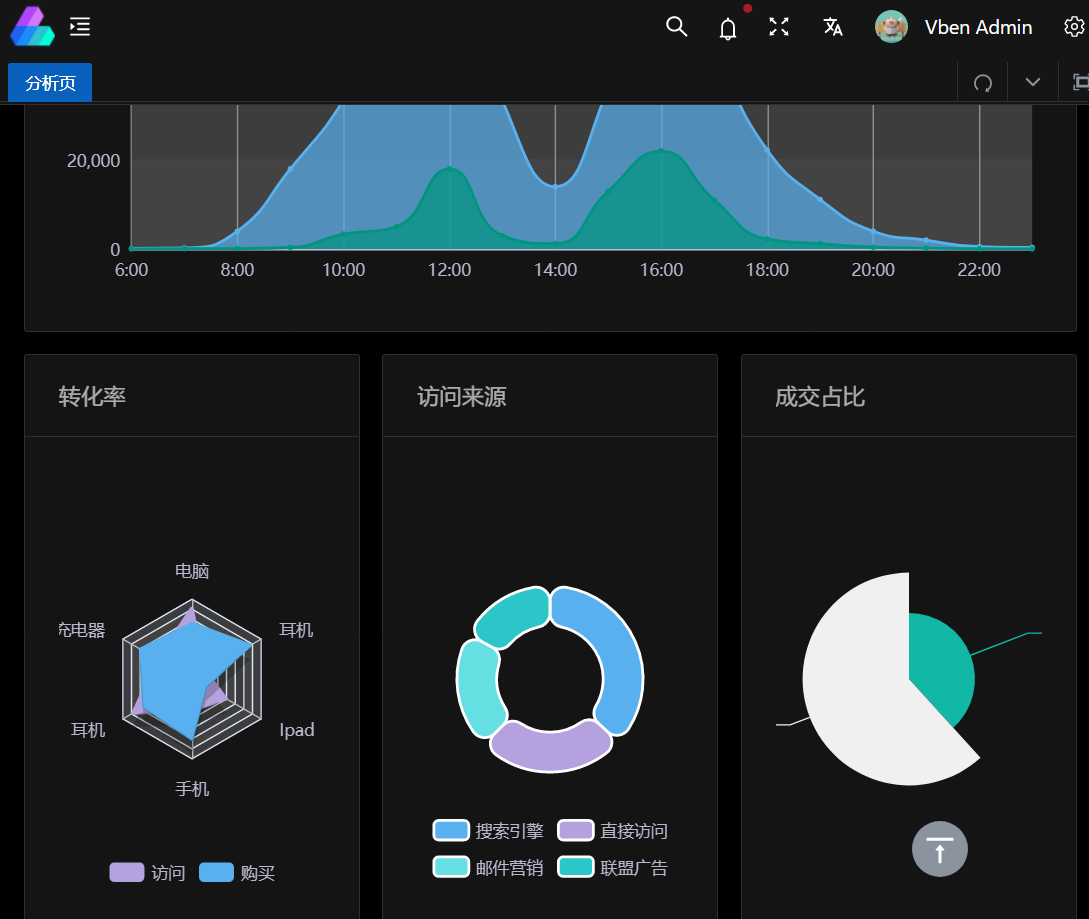Open the language switcher
The height and width of the screenshot is (919, 1089).
click(x=833, y=28)
